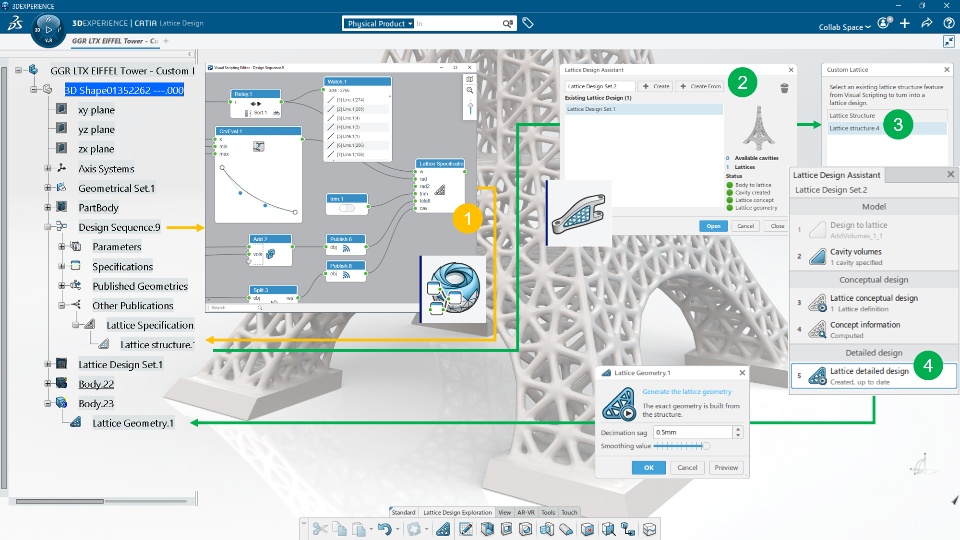Viewport: 960px width, 540px height.
Task: Select Lattice Design Set.1 in existing designs list
Action: (x=643, y=109)
